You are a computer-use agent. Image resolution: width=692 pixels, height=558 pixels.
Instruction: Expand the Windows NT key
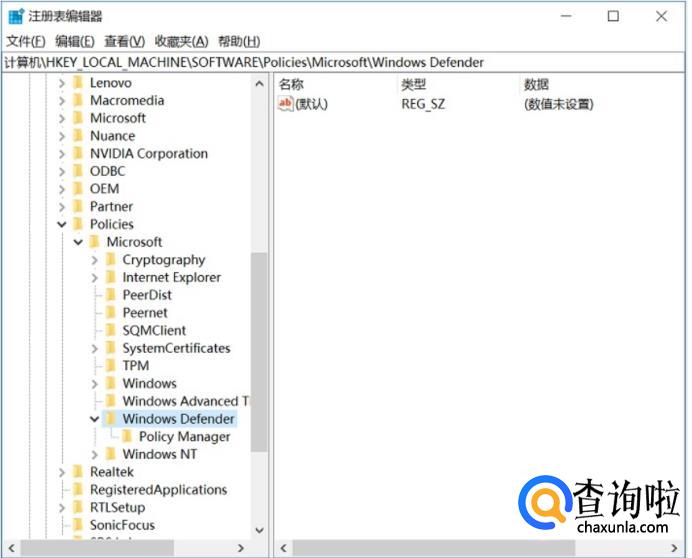[x=94, y=454]
